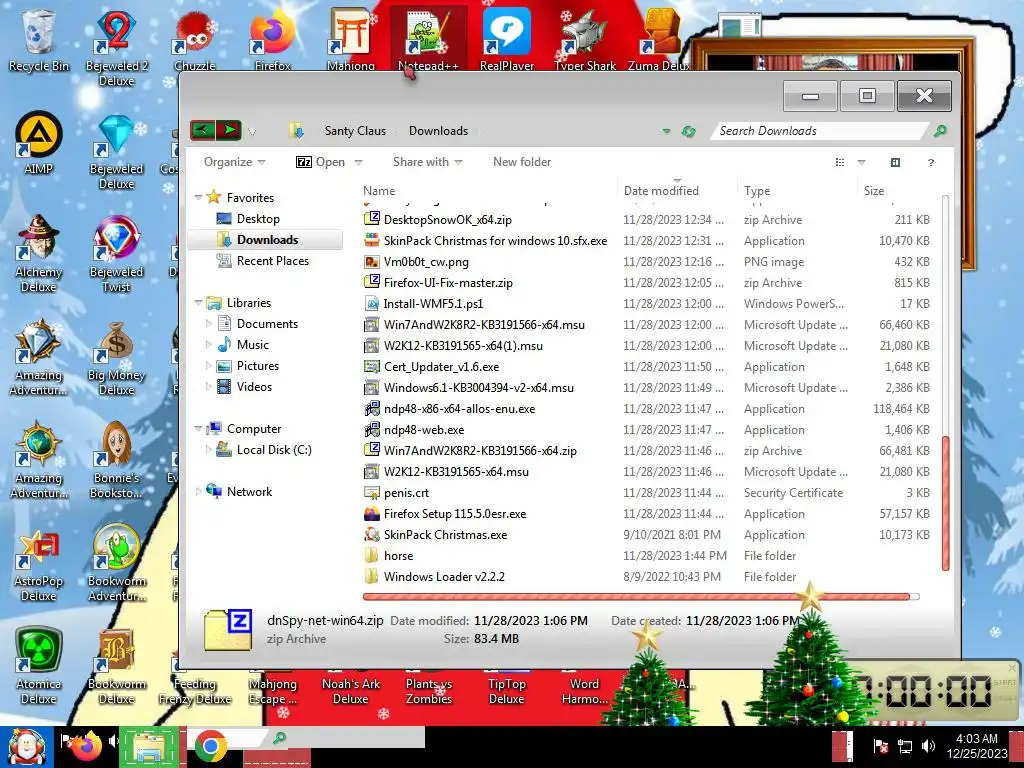Open the Organize menu
Viewport: 1024px width, 768px height.
(x=234, y=162)
